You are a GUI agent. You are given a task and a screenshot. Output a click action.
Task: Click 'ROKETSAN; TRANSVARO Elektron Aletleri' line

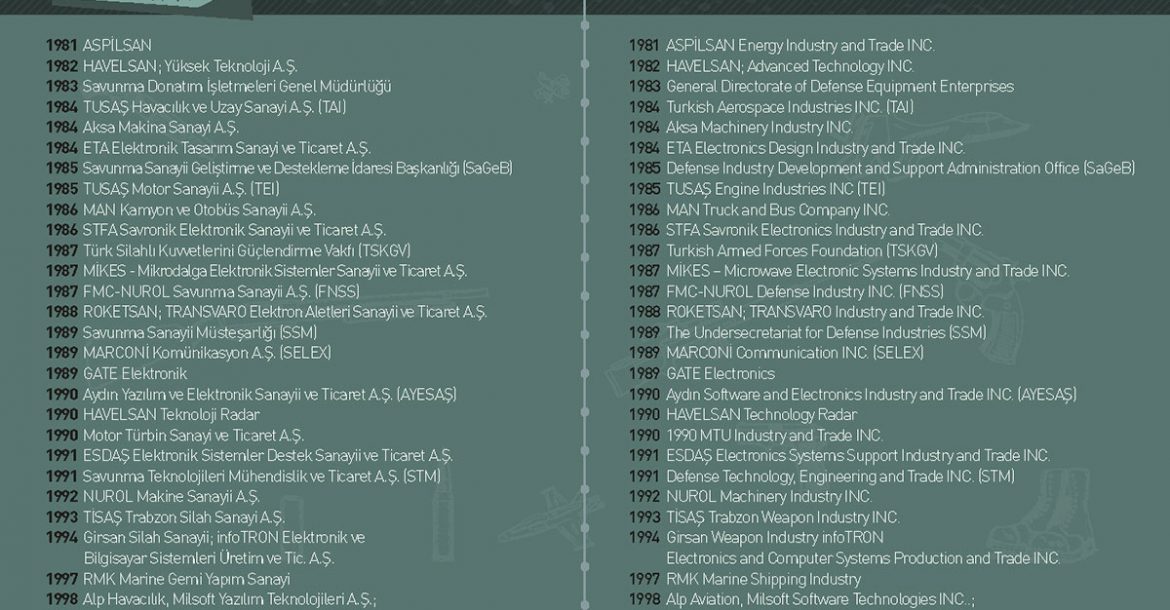point(285,312)
